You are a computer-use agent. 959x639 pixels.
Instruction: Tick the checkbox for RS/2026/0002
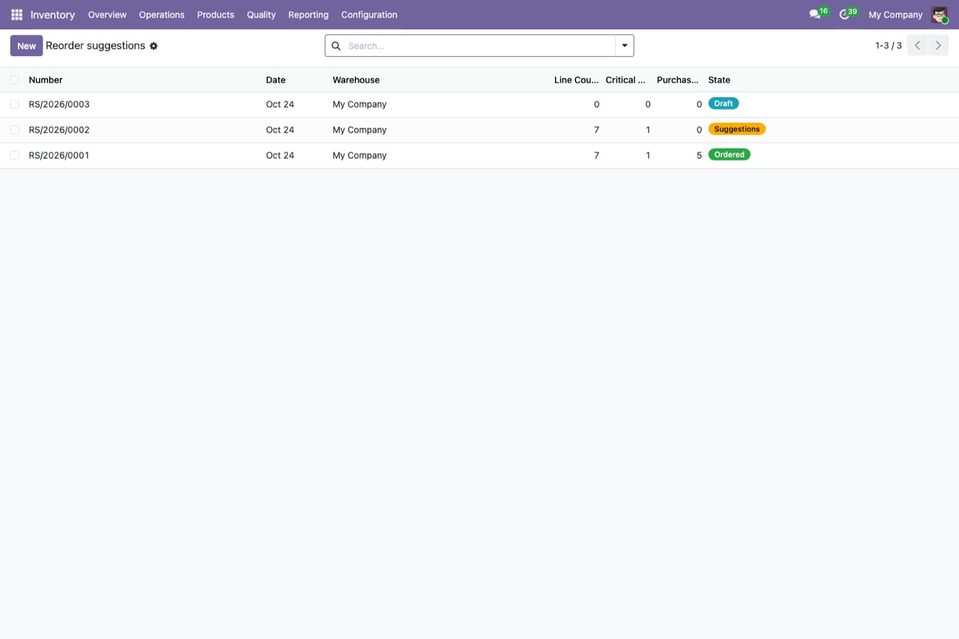[x=15, y=130]
